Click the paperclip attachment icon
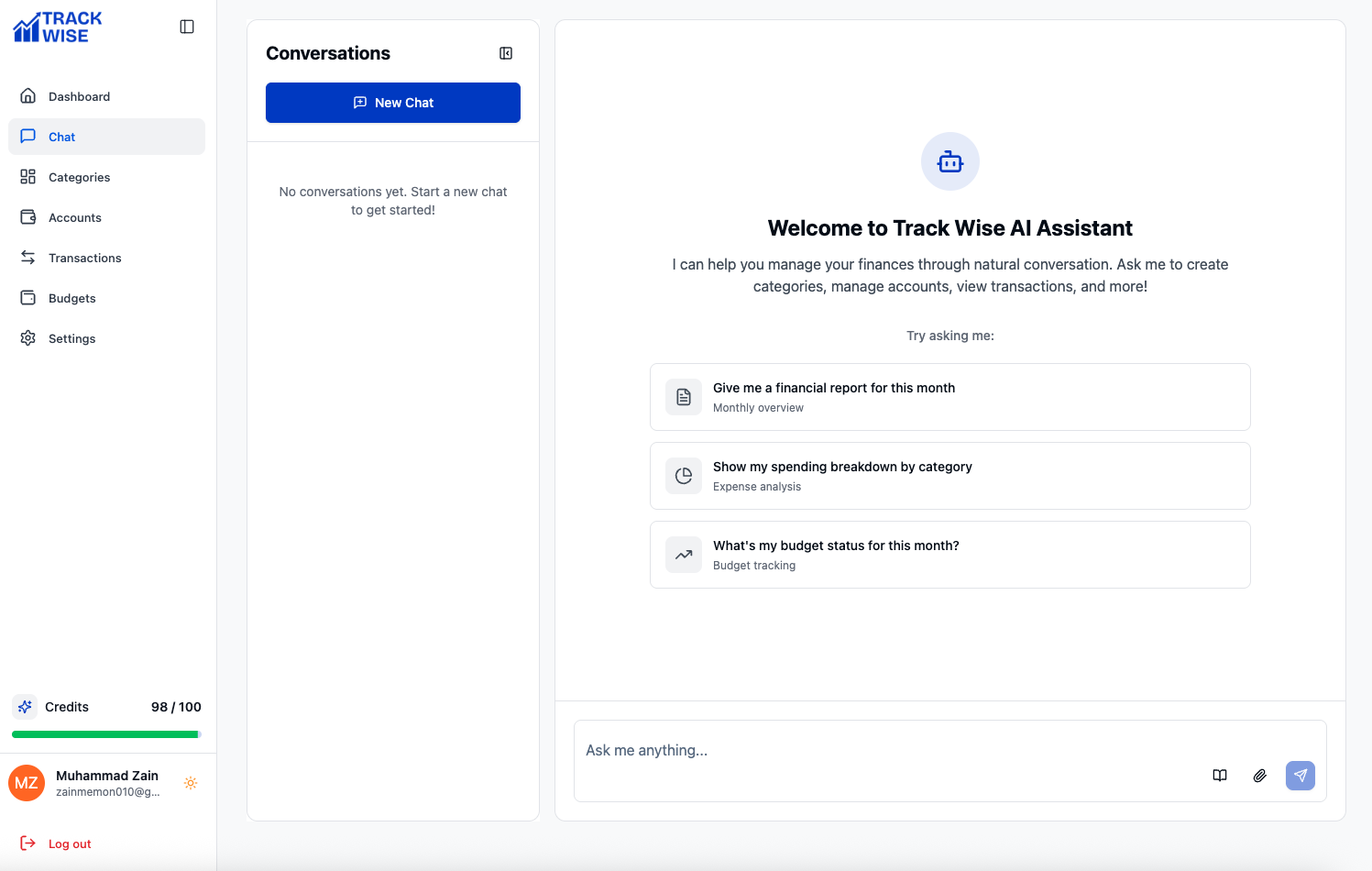1372x871 pixels. tap(1259, 776)
